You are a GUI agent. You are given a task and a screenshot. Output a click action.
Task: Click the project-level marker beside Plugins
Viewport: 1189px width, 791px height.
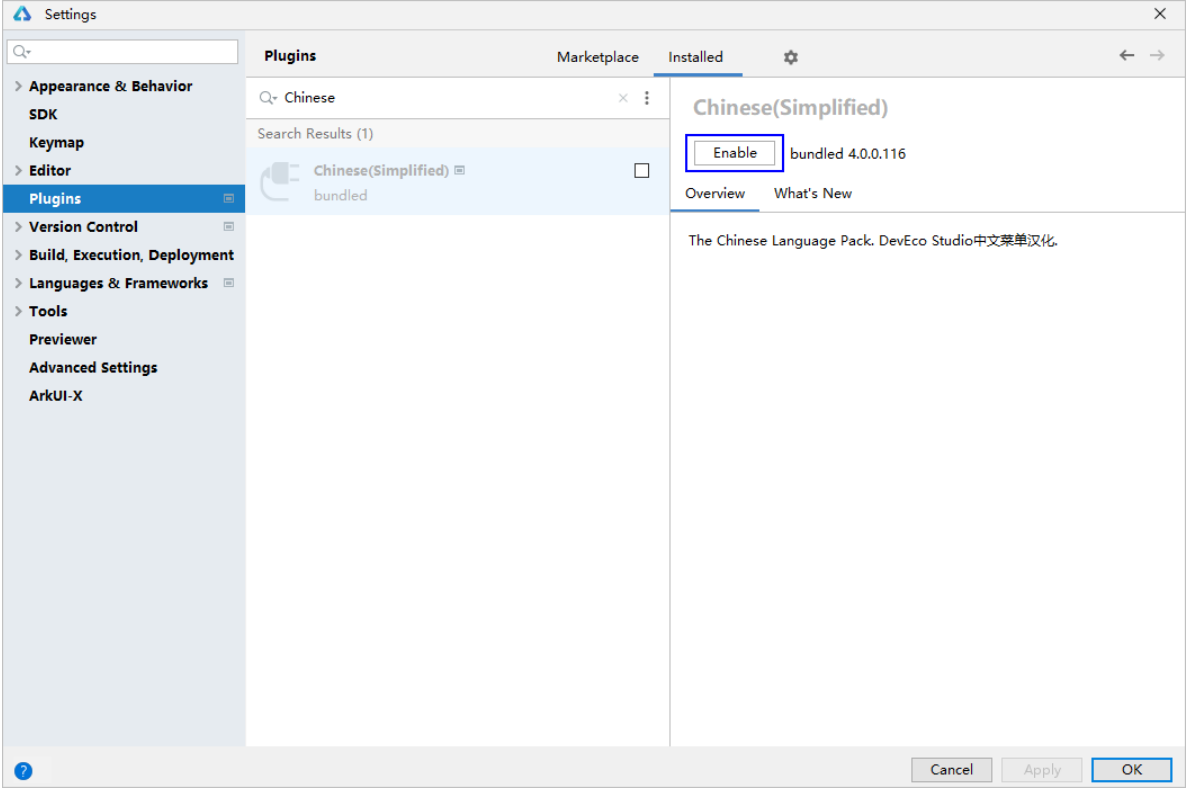(x=228, y=199)
